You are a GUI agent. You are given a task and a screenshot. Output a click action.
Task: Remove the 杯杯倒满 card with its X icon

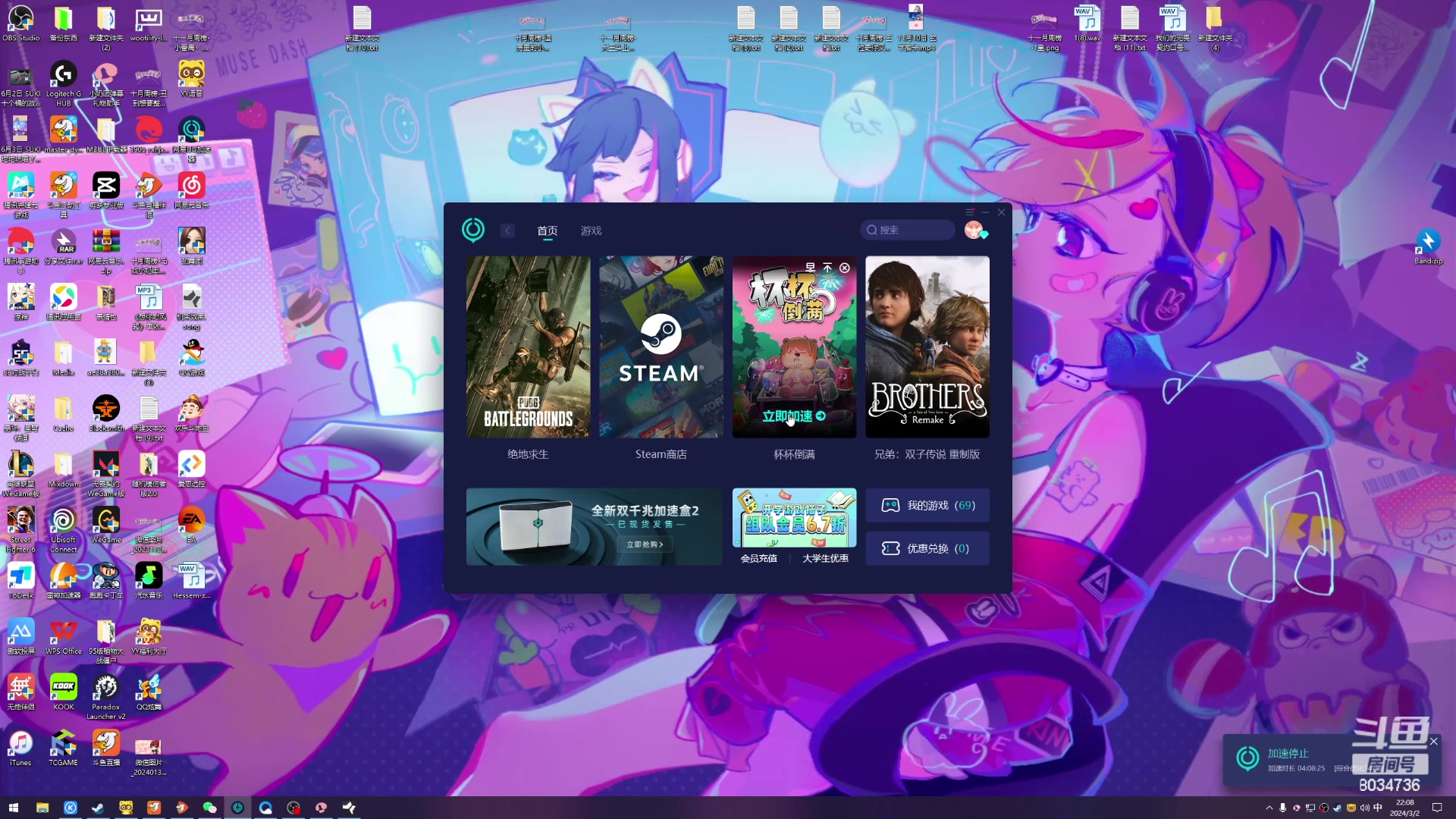tap(845, 268)
